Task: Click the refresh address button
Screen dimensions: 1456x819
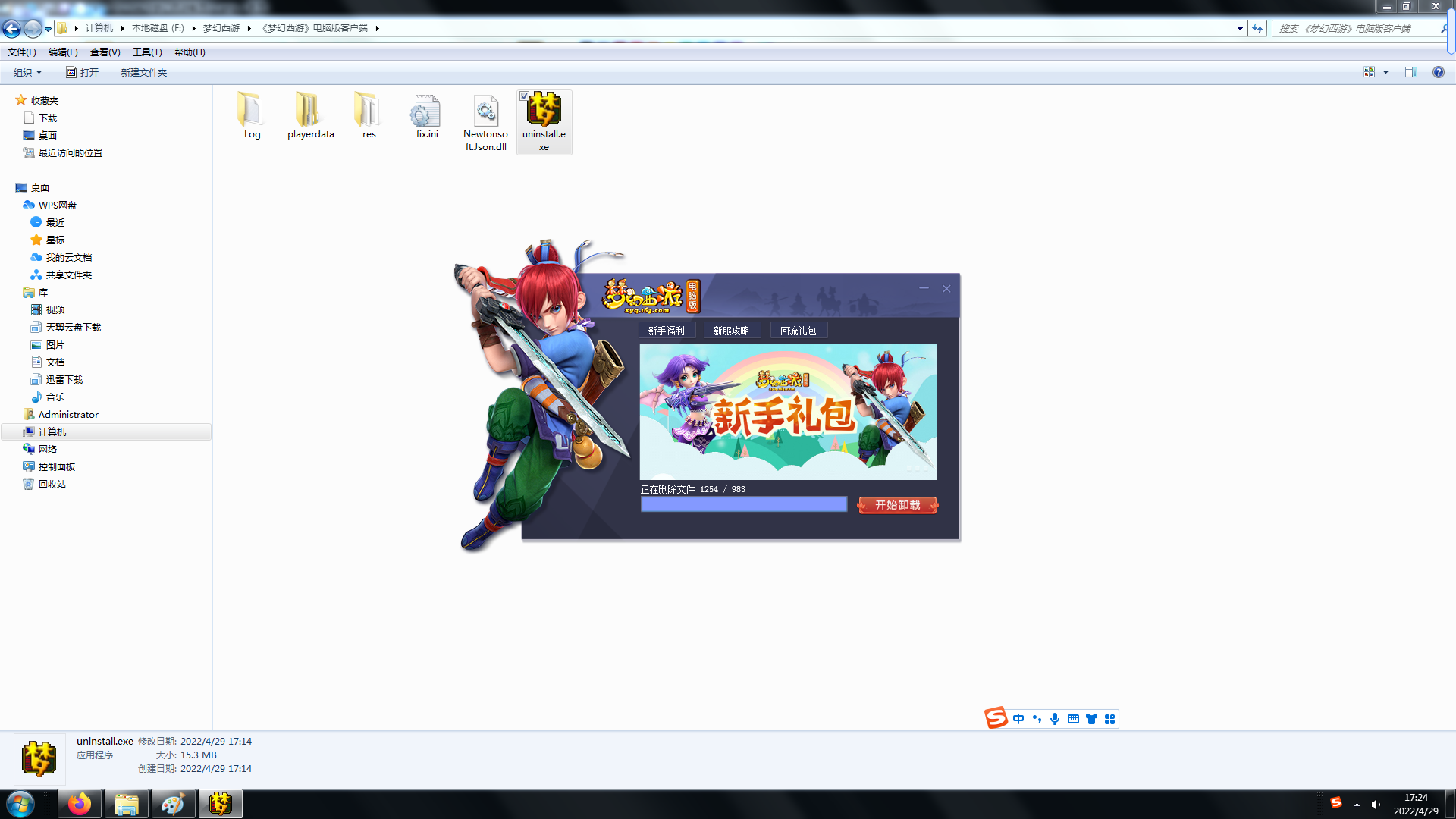Action: 1257,29
